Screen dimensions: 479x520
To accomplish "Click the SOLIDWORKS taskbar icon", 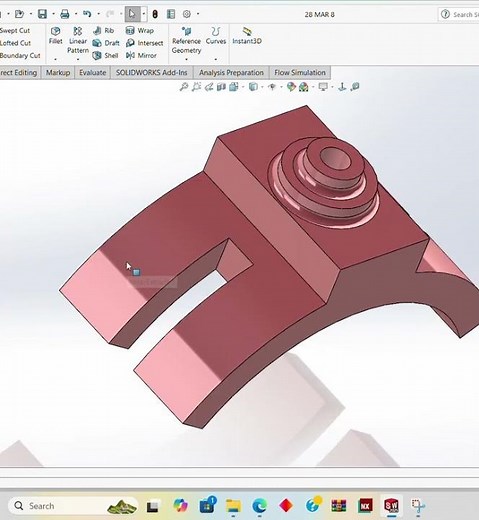I will [391, 506].
